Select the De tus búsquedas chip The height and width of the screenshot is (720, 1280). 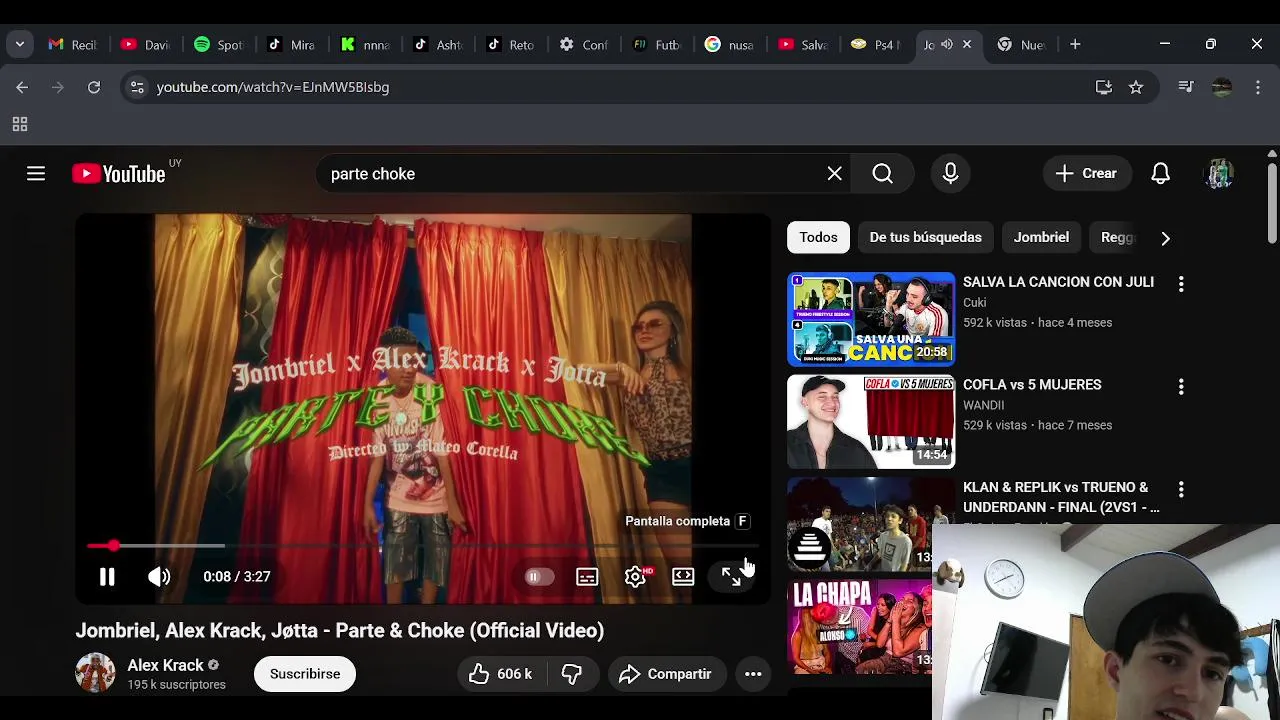click(x=925, y=237)
